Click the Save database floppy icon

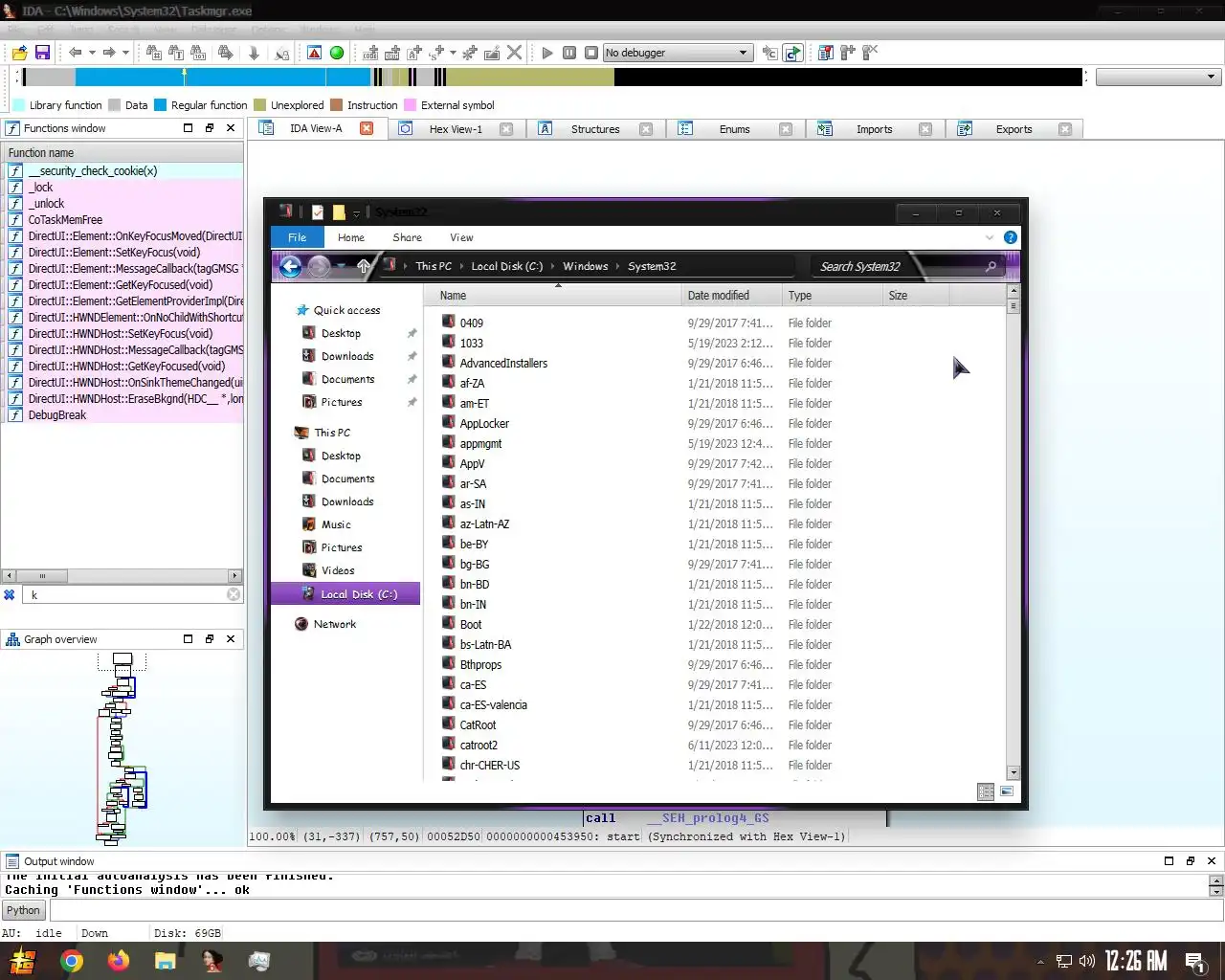point(42,53)
